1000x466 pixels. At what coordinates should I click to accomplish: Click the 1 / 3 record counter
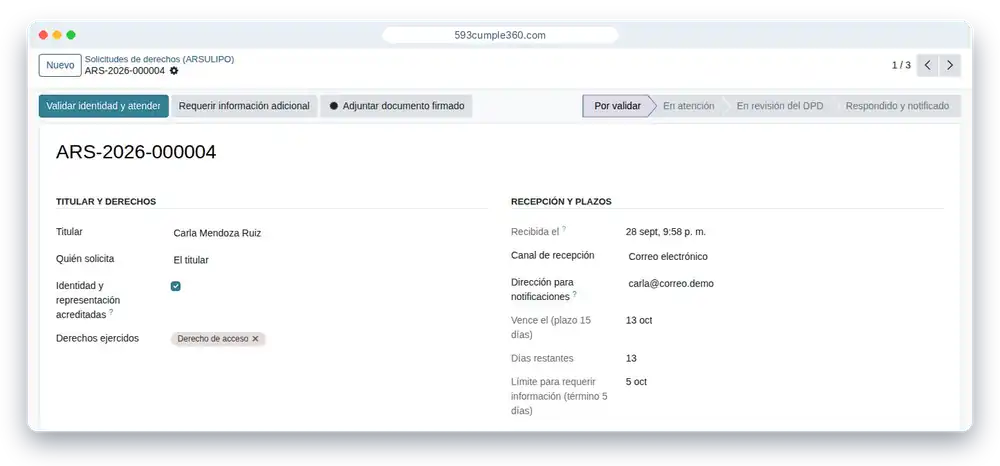point(901,65)
